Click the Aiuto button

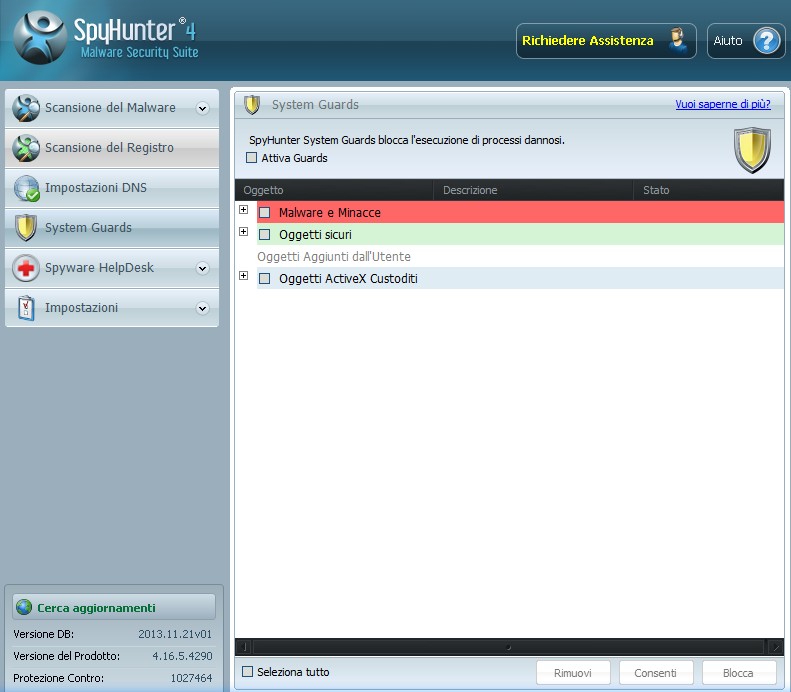(x=746, y=41)
